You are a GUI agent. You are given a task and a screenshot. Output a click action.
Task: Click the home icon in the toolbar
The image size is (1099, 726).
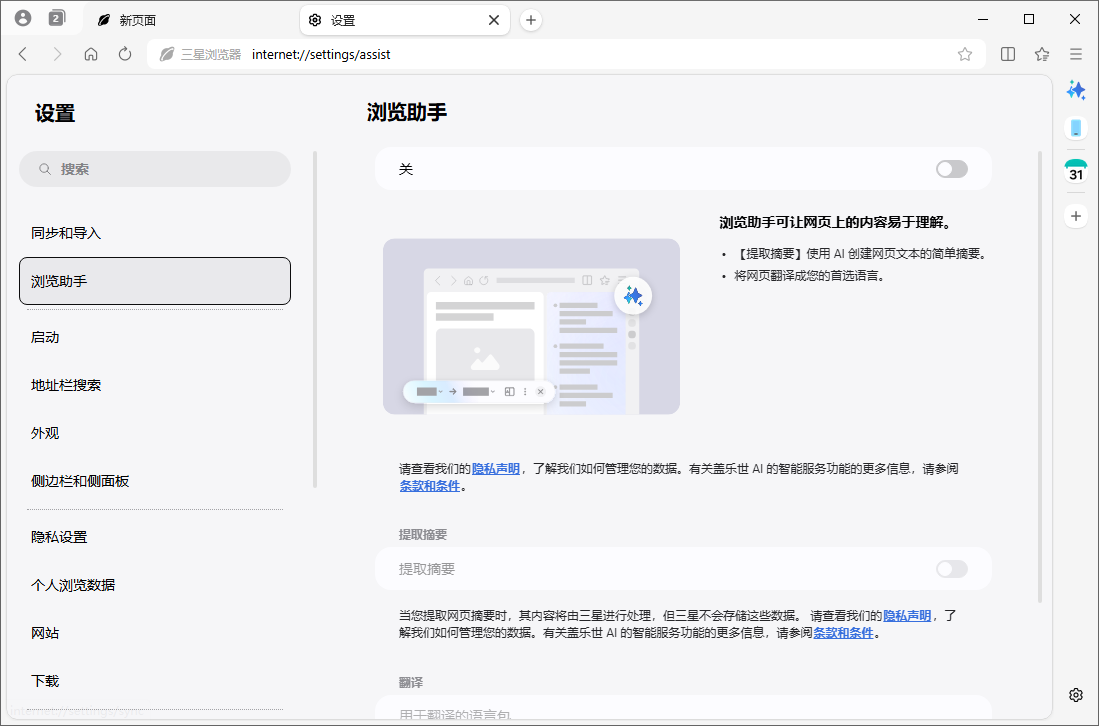91,55
